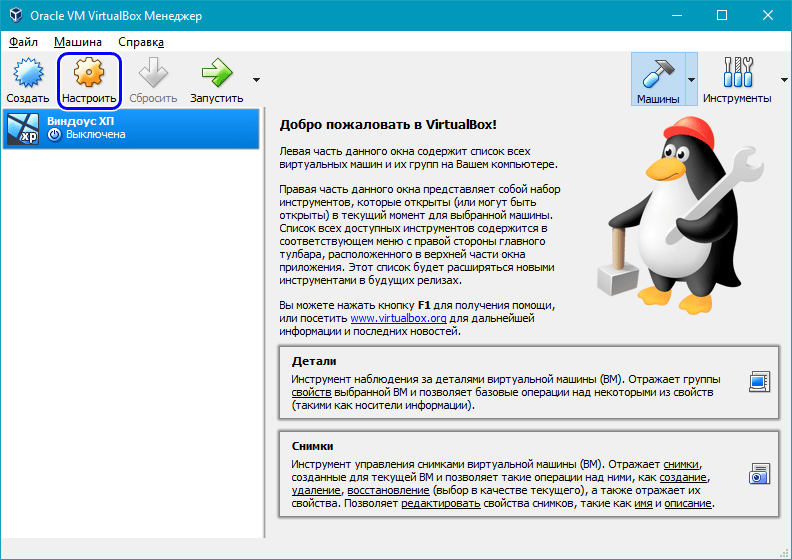792x560 pixels.
Task: Click the свойств link in Детали
Action: point(311,392)
